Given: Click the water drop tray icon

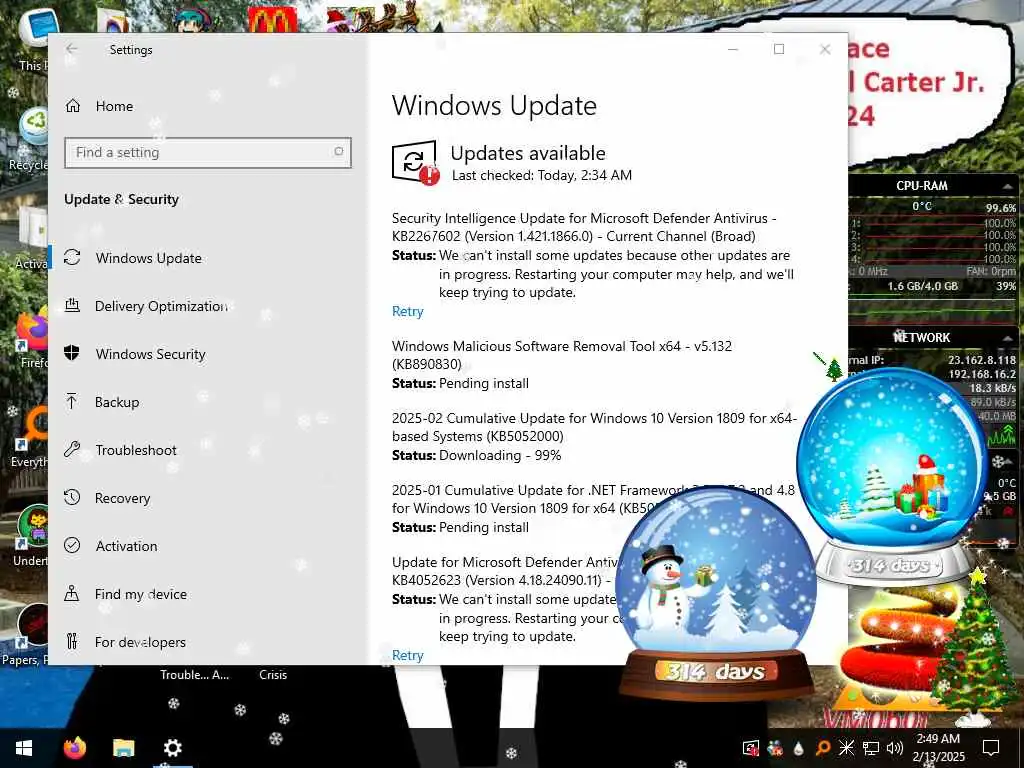Looking at the screenshot, I should 798,748.
